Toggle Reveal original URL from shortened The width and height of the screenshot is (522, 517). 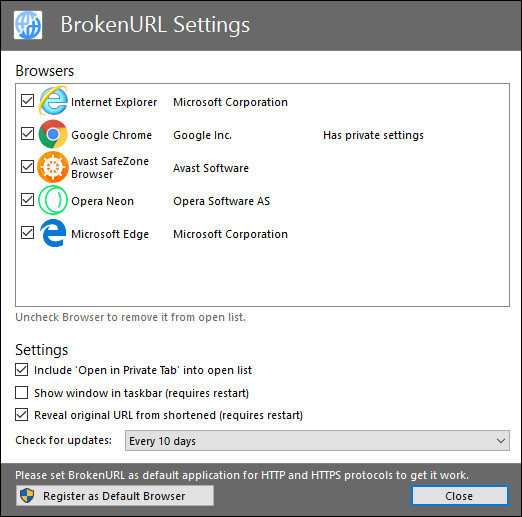[x=21, y=415]
